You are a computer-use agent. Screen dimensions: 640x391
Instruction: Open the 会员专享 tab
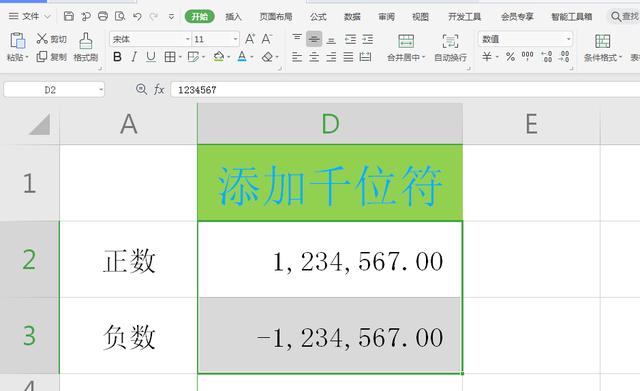pos(517,17)
